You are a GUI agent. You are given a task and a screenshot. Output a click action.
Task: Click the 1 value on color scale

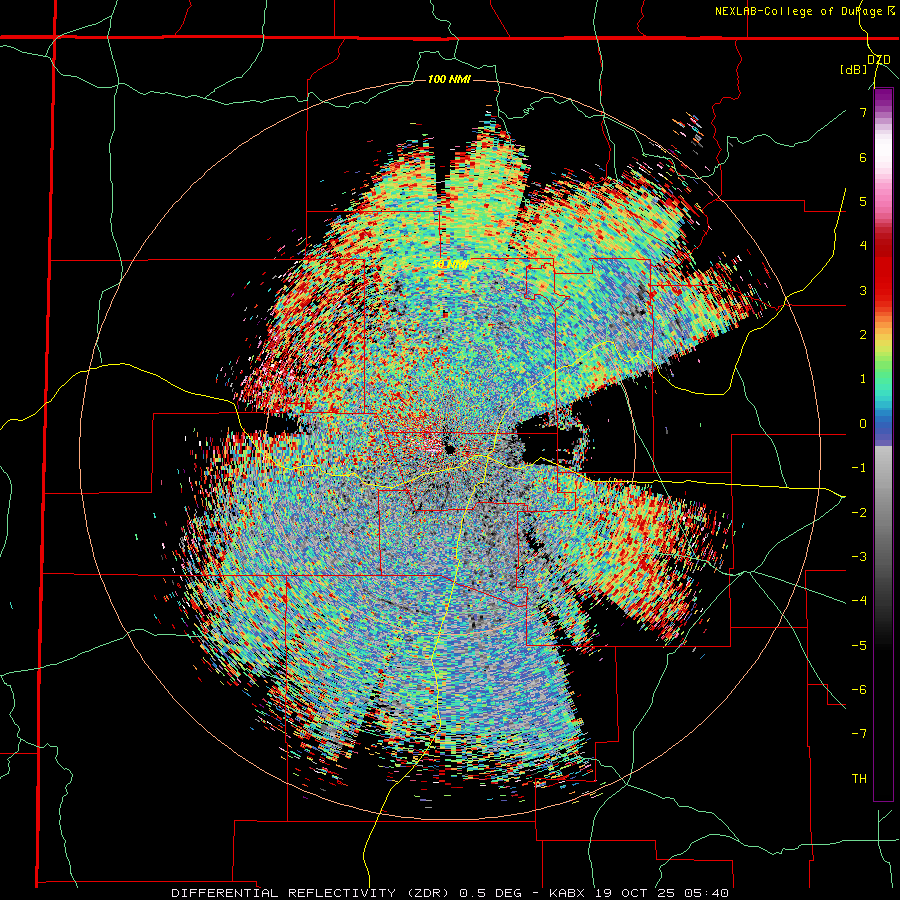[863, 378]
